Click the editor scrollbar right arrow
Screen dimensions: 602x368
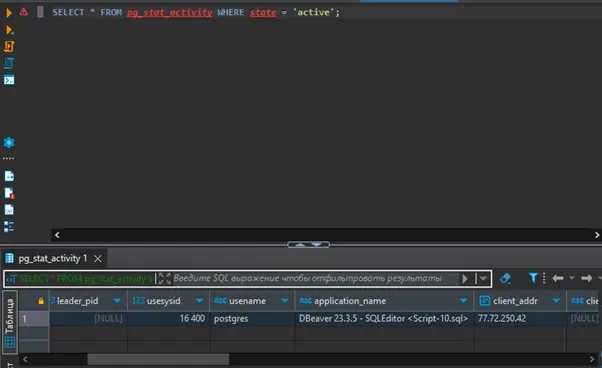coord(597,235)
